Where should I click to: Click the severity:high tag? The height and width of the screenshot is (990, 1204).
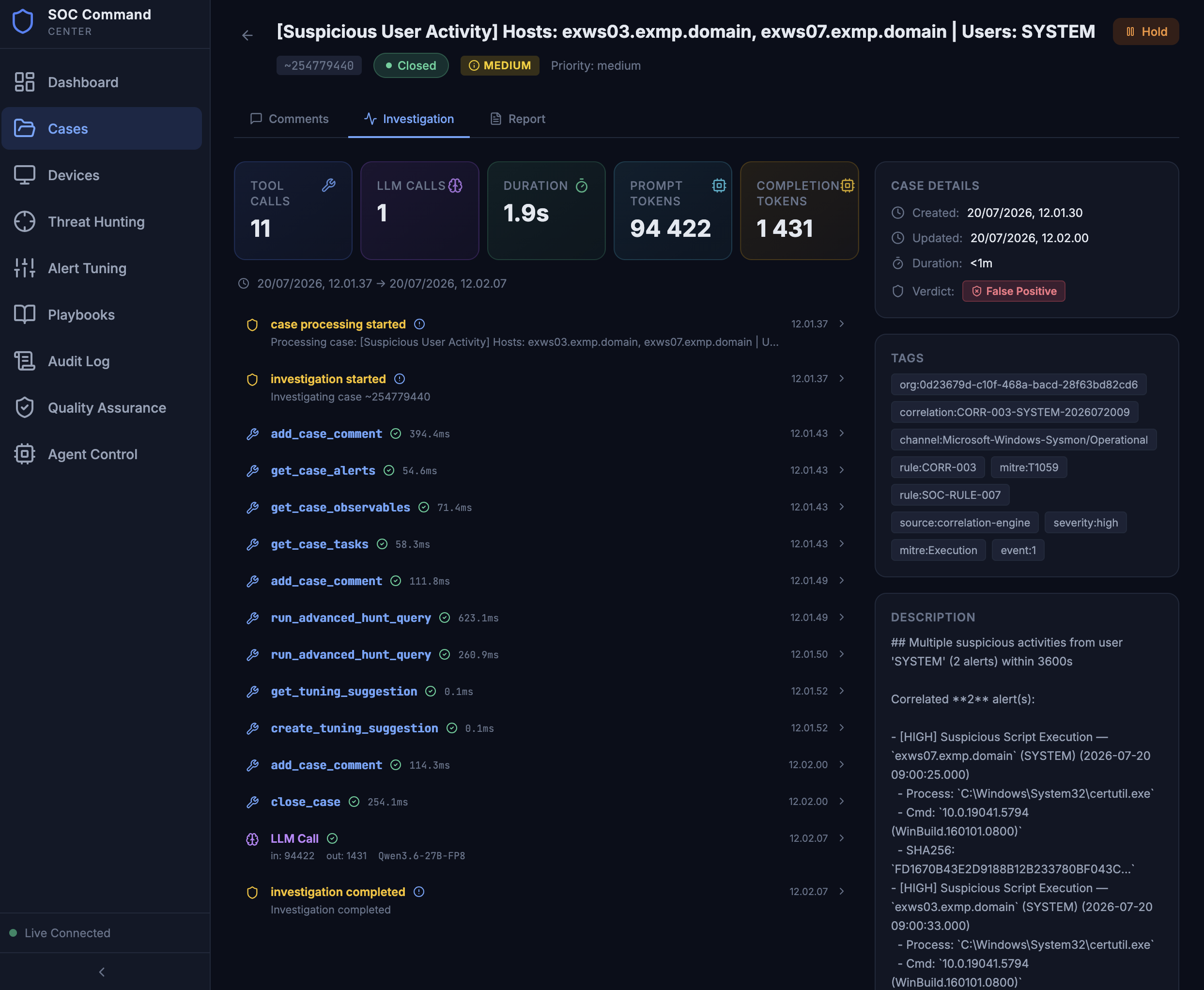pyautogui.click(x=1085, y=523)
